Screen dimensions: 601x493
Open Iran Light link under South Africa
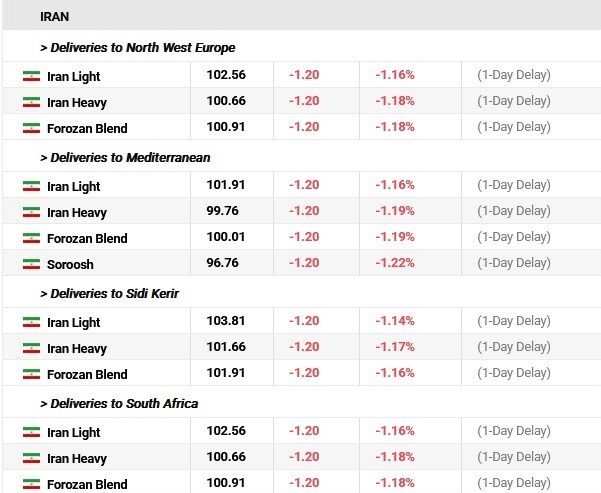click(73, 432)
